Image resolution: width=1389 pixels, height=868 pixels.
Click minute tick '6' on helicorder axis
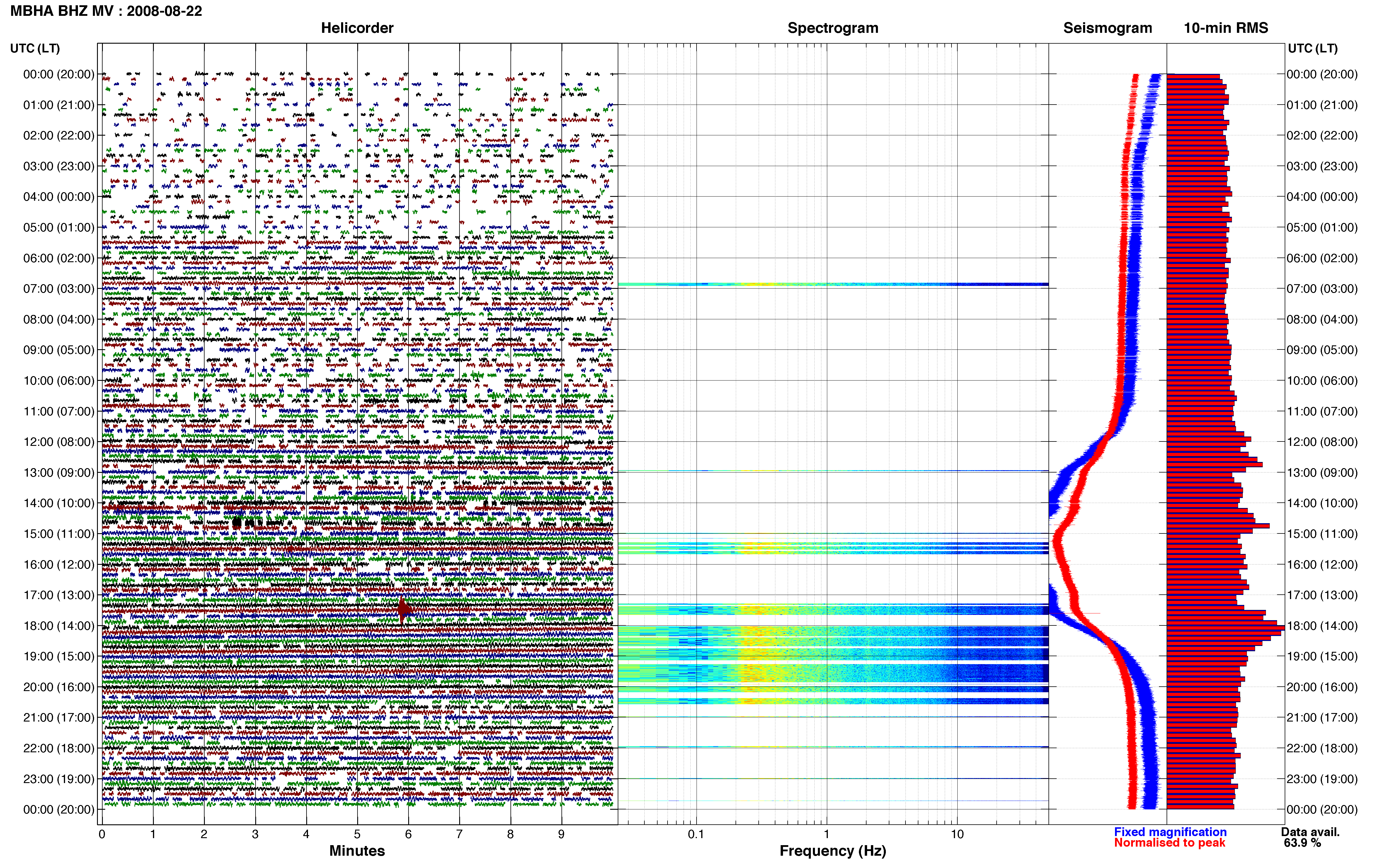(x=408, y=834)
